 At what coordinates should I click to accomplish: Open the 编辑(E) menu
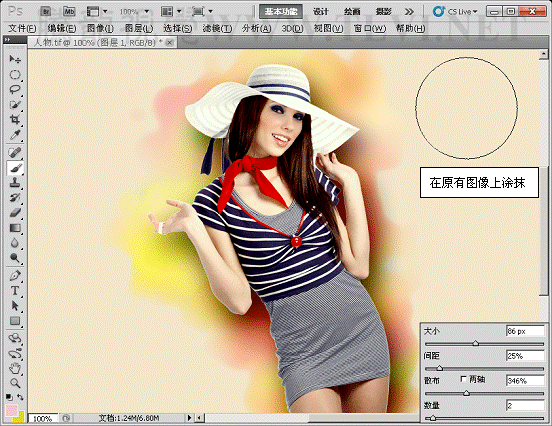[62, 28]
